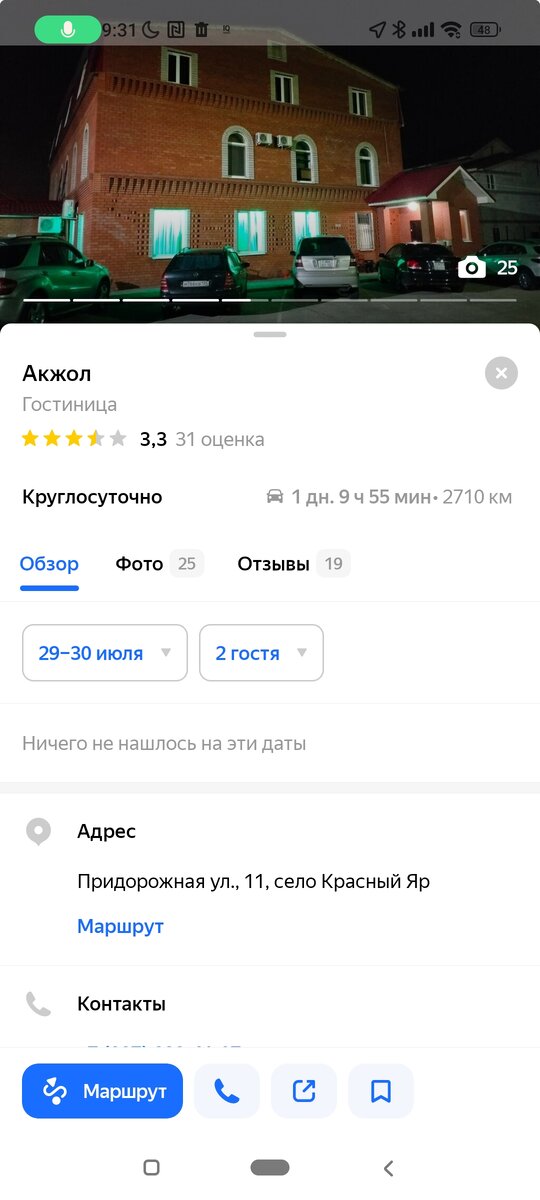Viewport: 540px width, 1200px height.
Task: Switch to the Фото tab
Action: click(x=159, y=564)
